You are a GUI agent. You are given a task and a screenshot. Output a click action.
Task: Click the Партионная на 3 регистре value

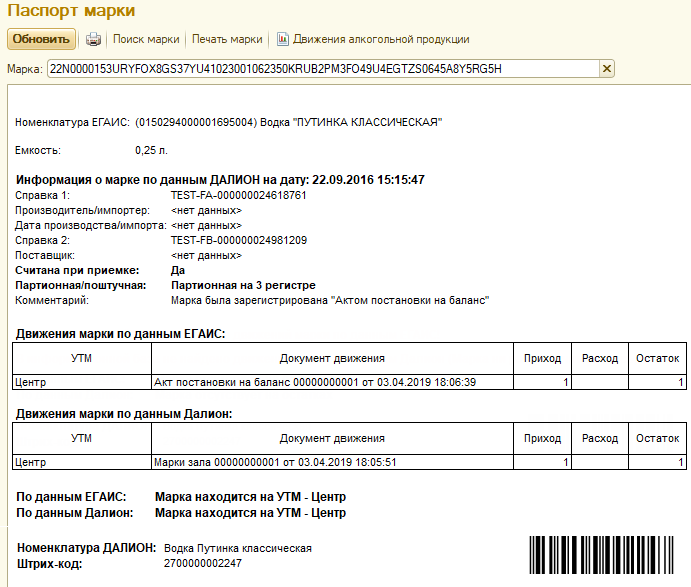tap(243, 285)
